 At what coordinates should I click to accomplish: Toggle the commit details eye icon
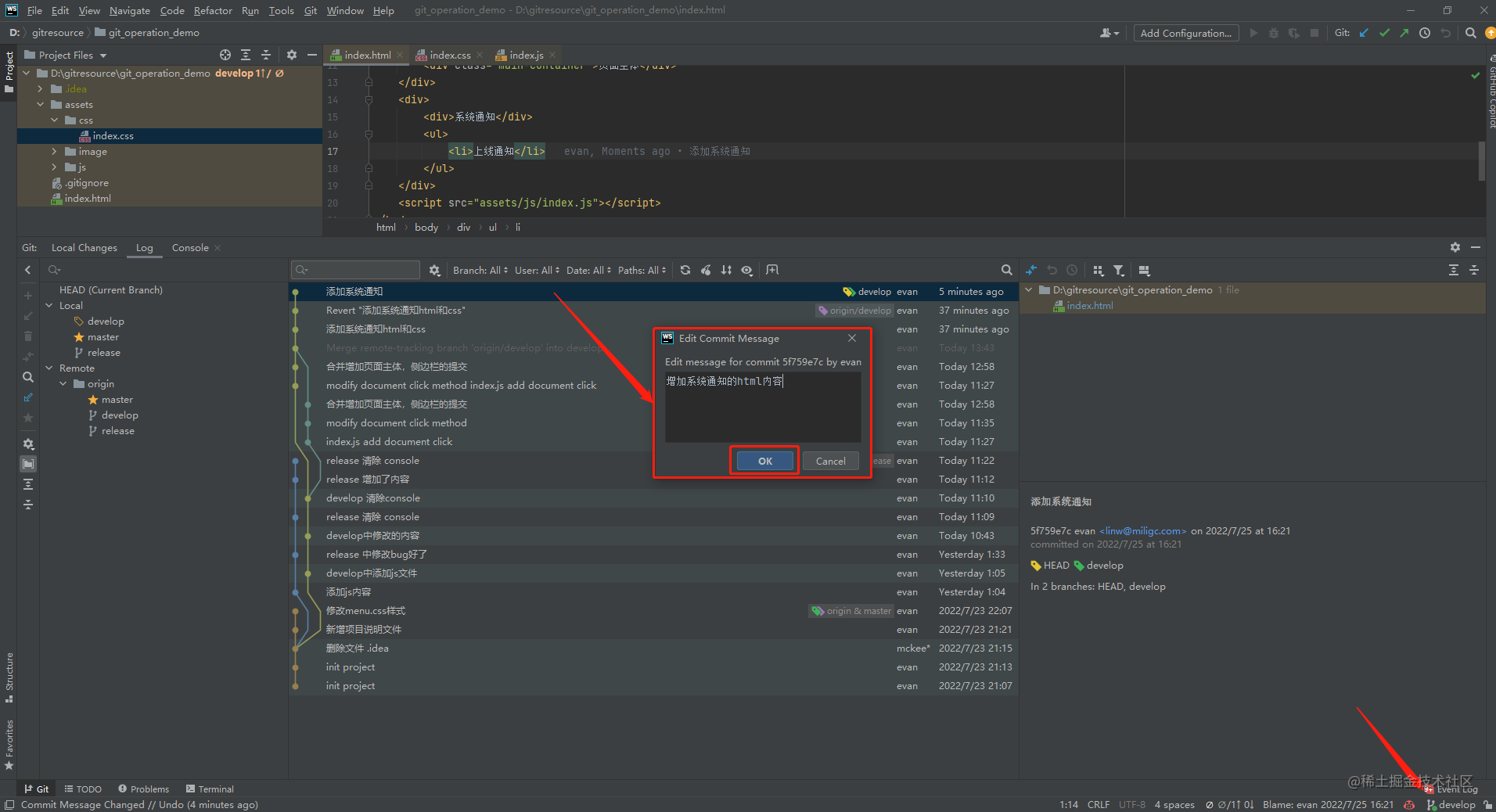click(x=747, y=270)
